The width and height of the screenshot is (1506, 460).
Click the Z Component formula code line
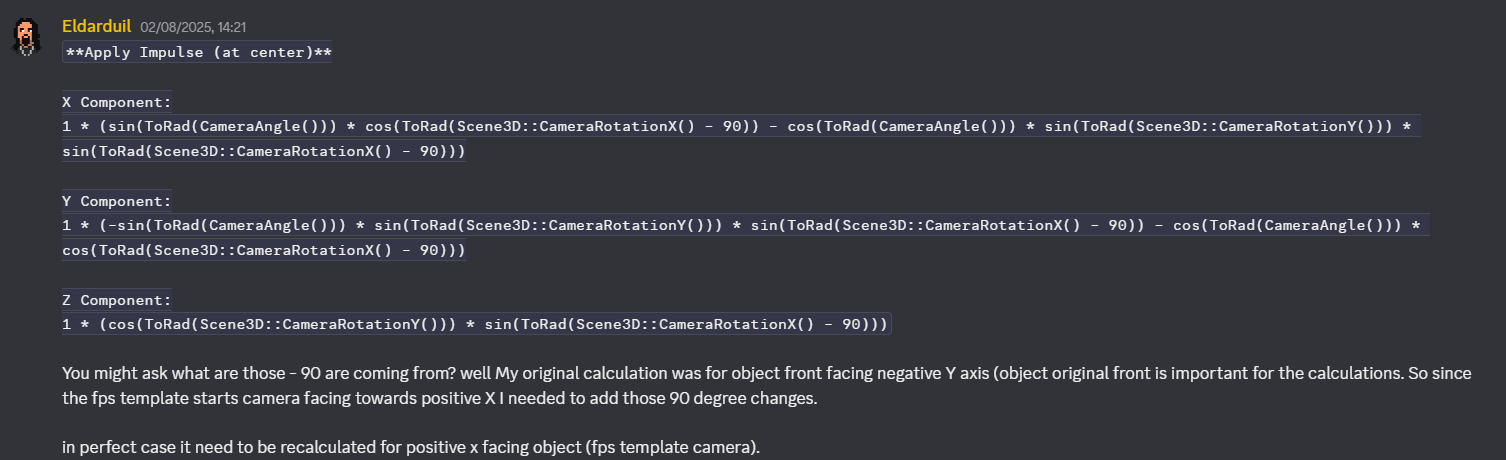point(475,325)
